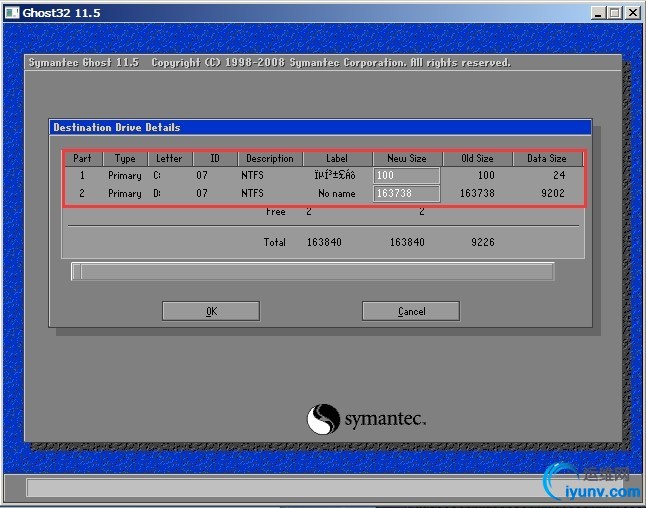This screenshot has width=646, height=508.
Task: Select the Label column header
Action: [336, 158]
